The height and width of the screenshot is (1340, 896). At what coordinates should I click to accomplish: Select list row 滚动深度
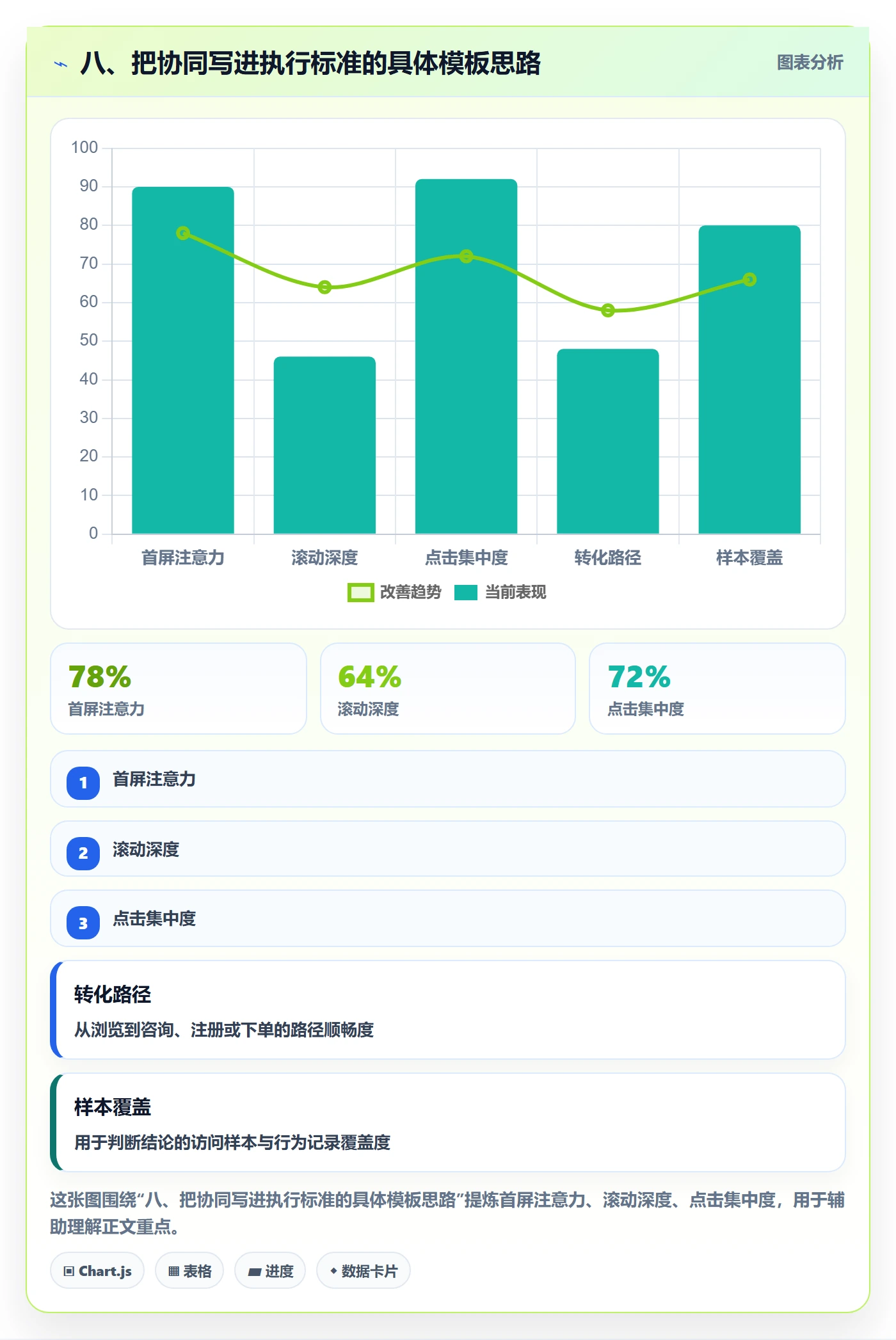click(448, 849)
